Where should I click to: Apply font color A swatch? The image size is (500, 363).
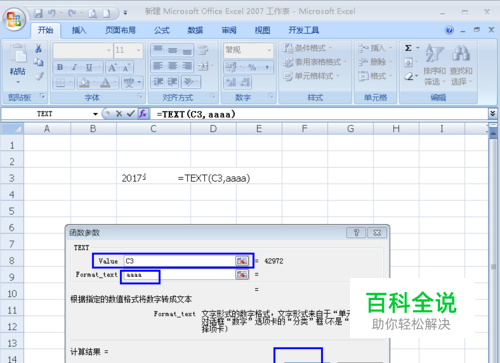coord(105,82)
